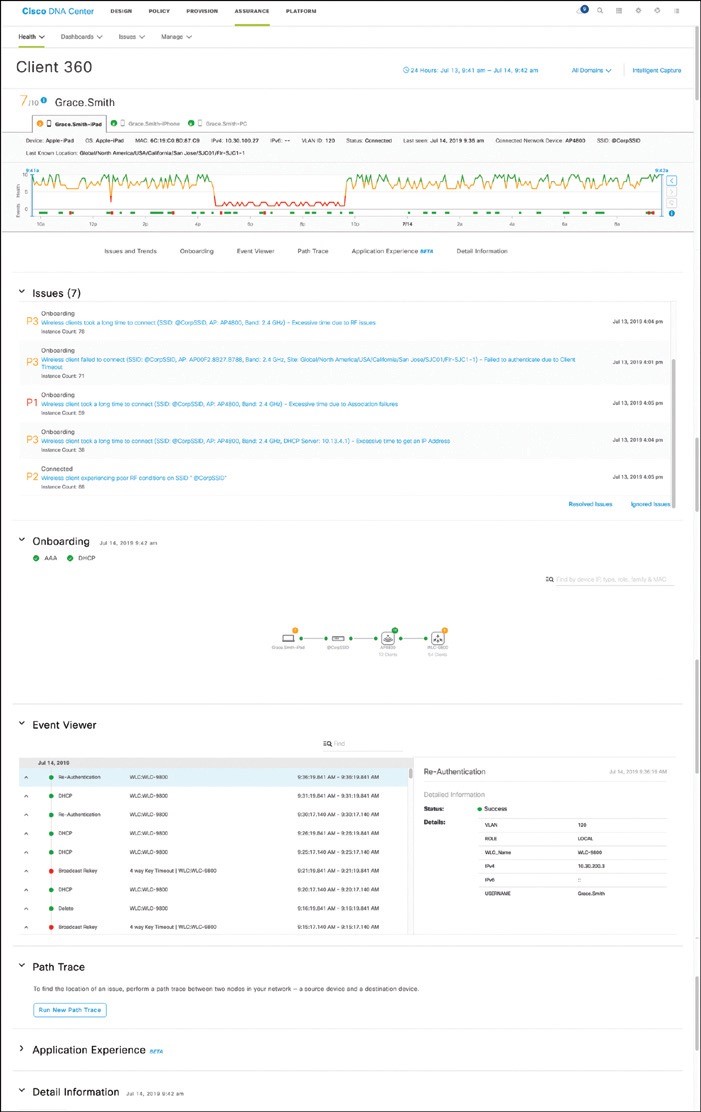The image size is (701, 1112).
Task: Click the header icon right of the gear
Action: (x=657, y=11)
